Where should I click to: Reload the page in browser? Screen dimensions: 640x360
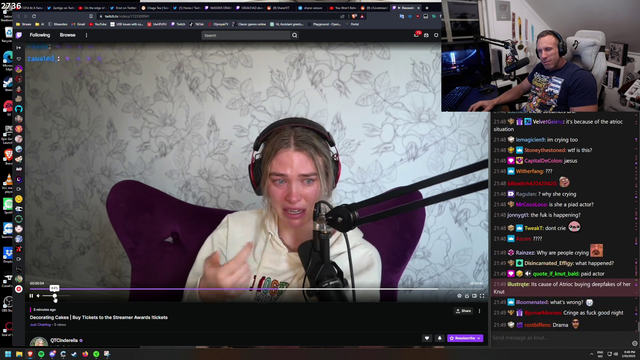[34, 16]
